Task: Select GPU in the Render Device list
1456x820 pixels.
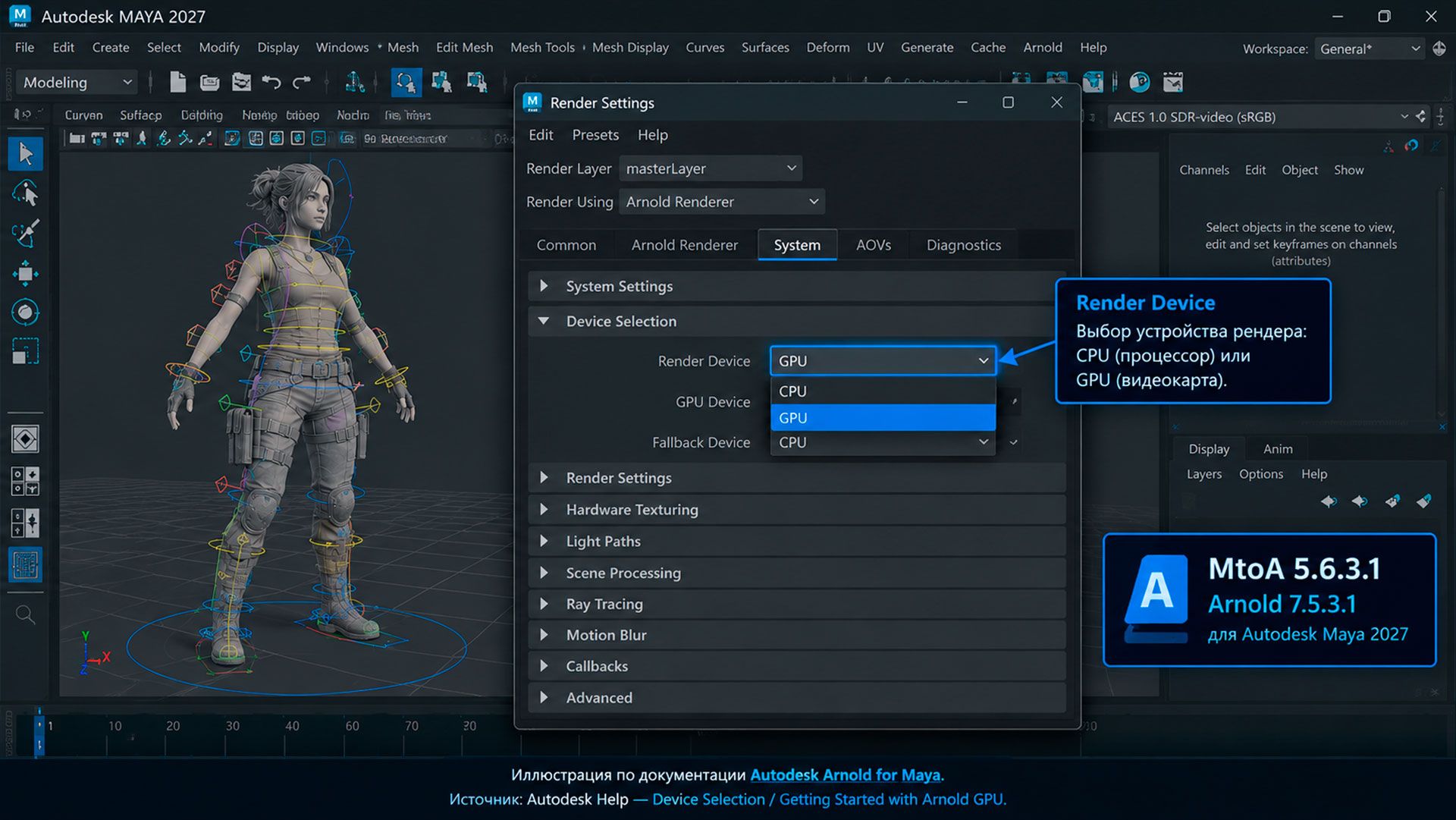Action: click(883, 418)
